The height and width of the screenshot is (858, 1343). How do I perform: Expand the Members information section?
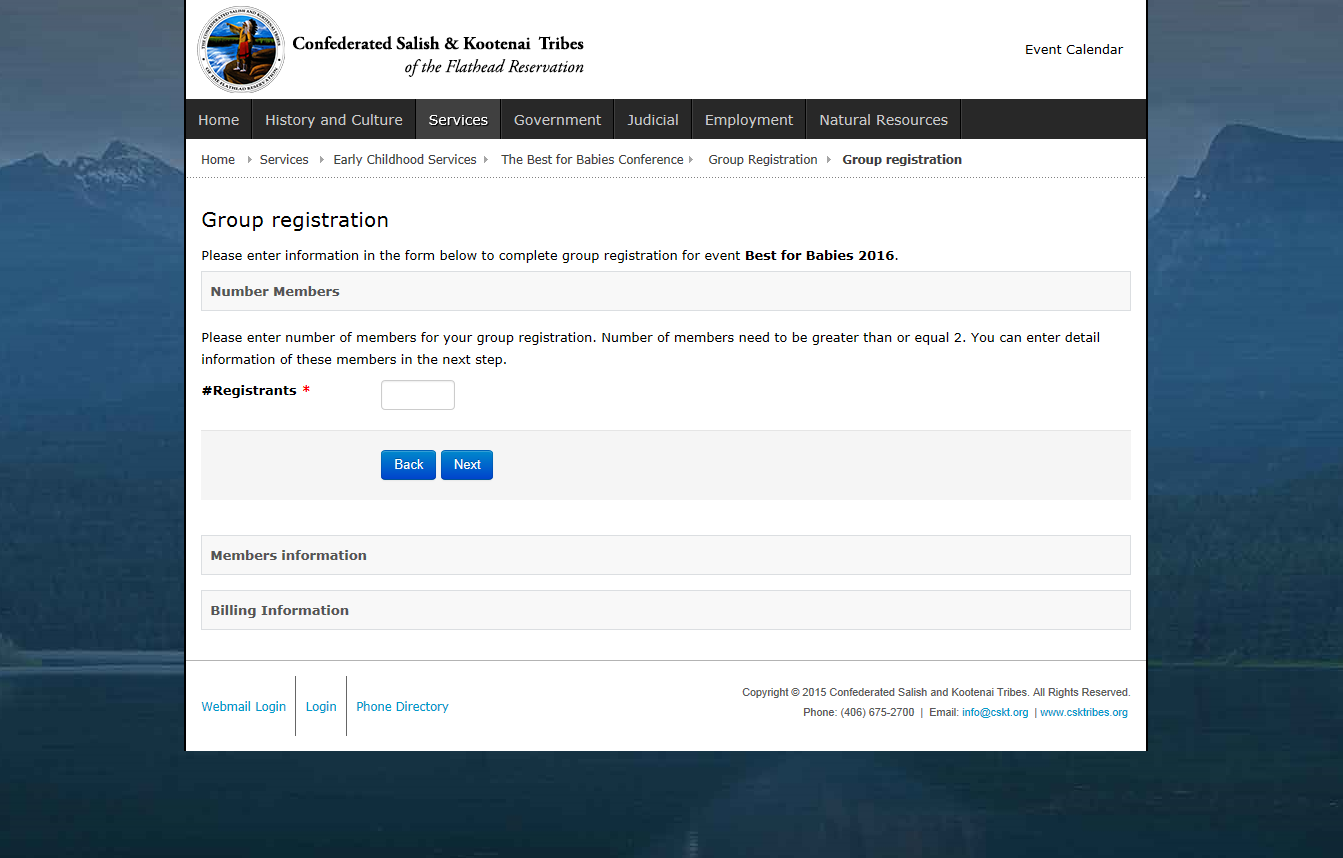(x=288, y=555)
